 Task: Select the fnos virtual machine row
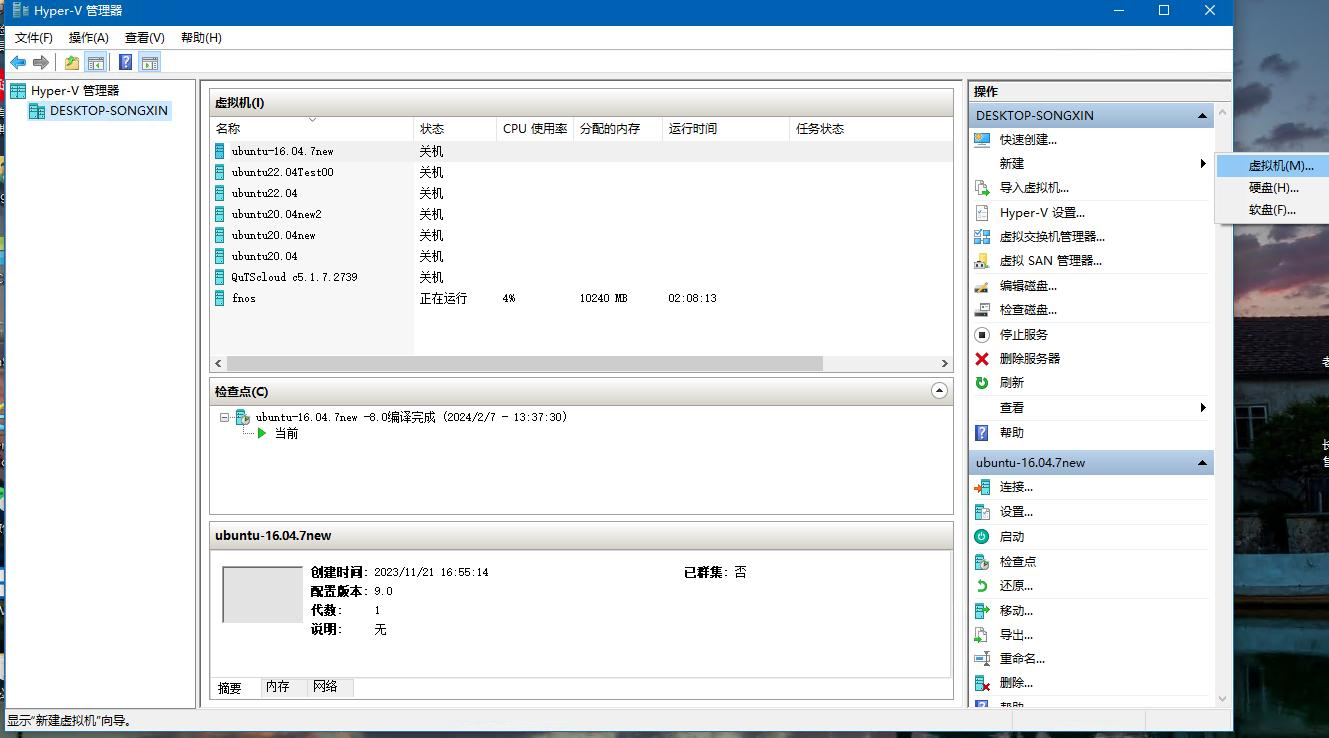(581, 298)
